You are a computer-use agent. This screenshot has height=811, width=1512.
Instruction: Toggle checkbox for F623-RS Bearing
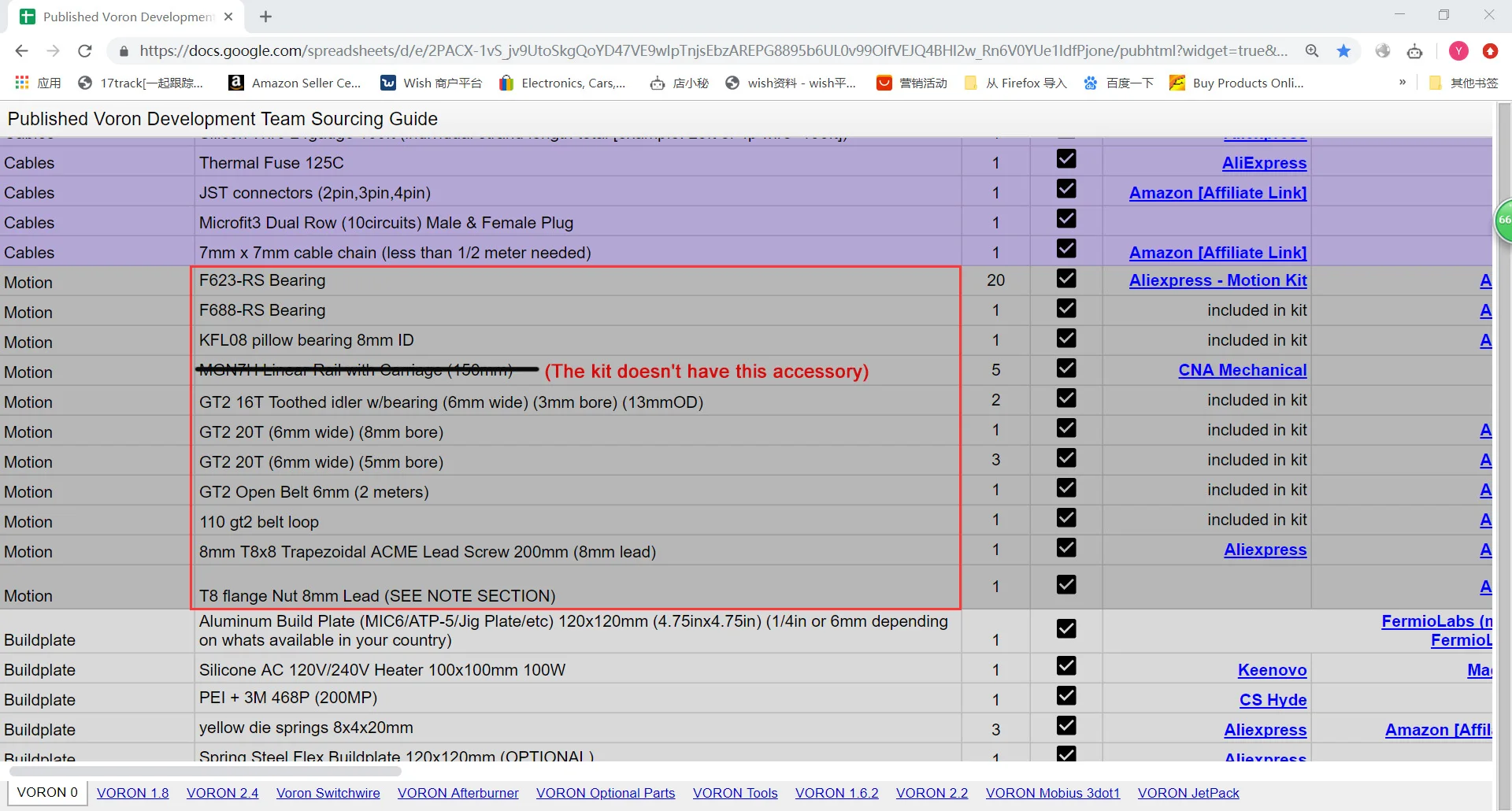pyautogui.click(x=1066, y=279)
